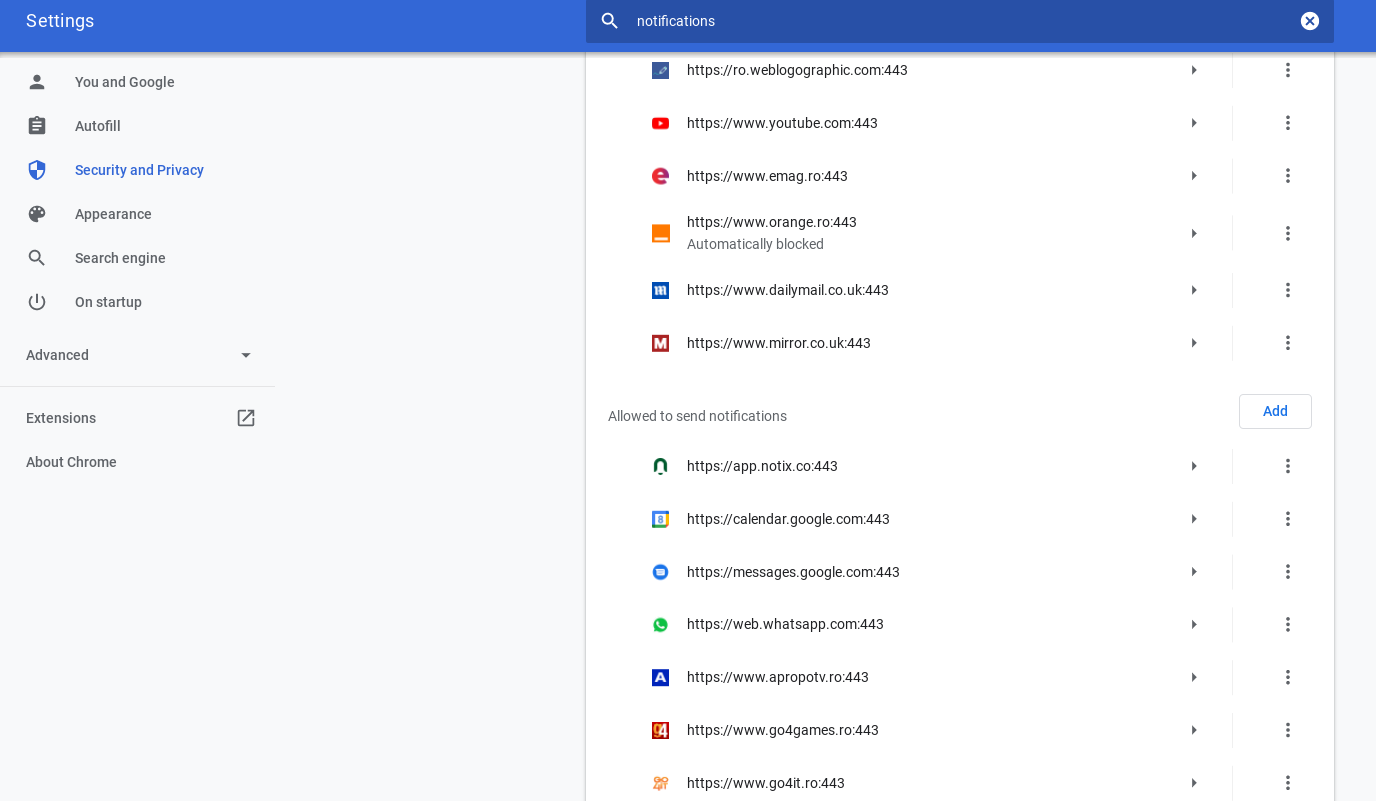Click the YouTube favicon in blocked list
This screenshot has width=1376, height=801.
660,123
